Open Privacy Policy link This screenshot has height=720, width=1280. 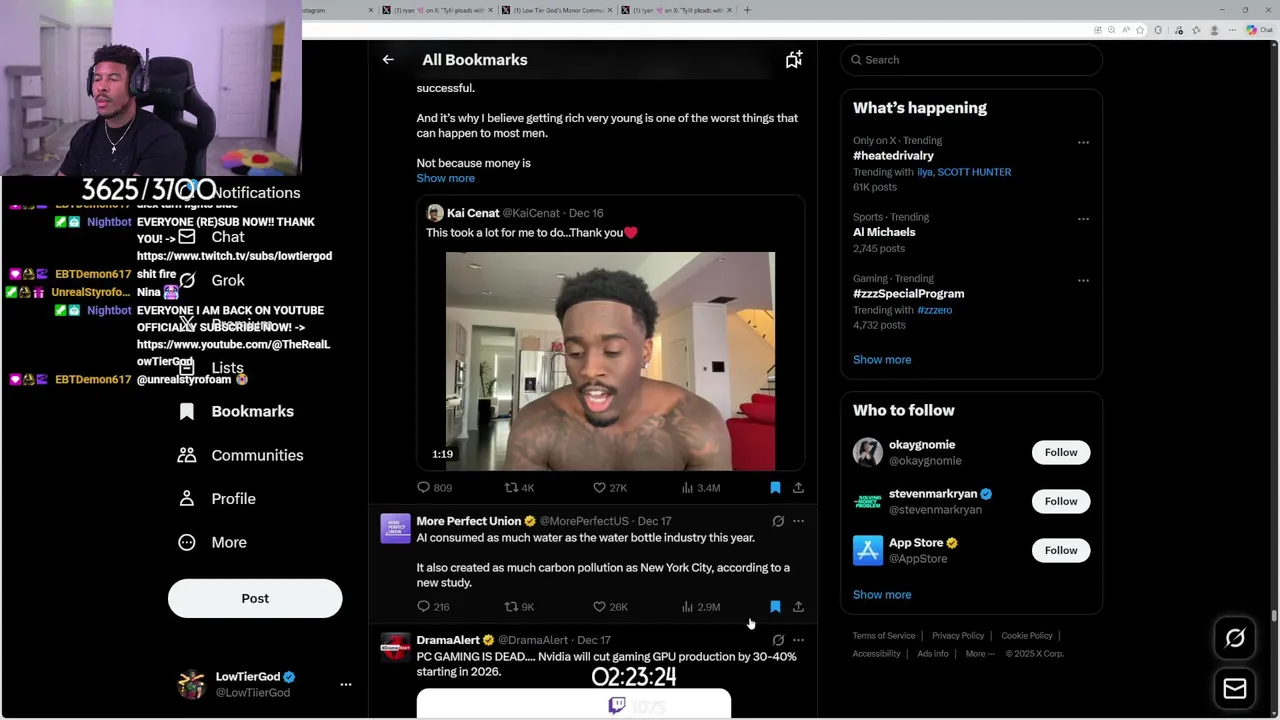(958, 636)
